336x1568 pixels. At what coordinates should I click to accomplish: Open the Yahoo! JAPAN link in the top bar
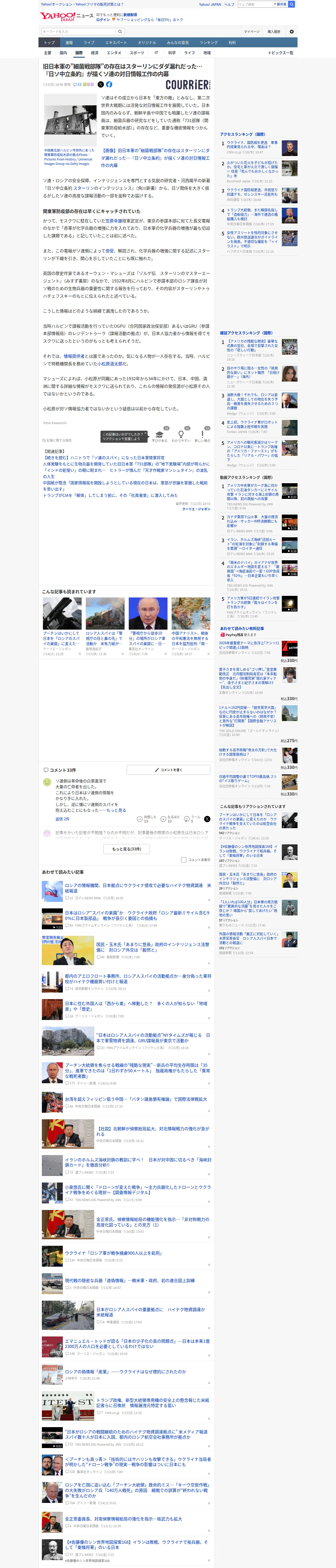[x=210, y=4]
